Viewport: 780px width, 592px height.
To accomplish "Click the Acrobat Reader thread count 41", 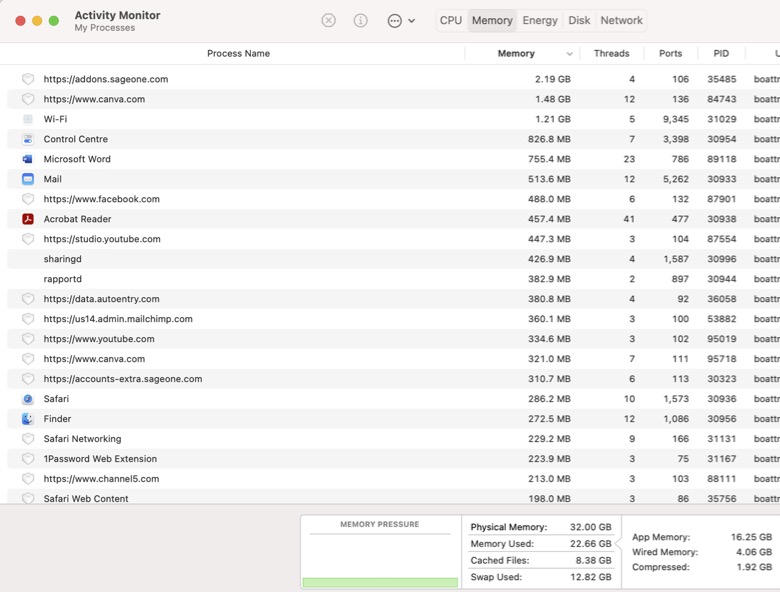I will click(629, 219).
